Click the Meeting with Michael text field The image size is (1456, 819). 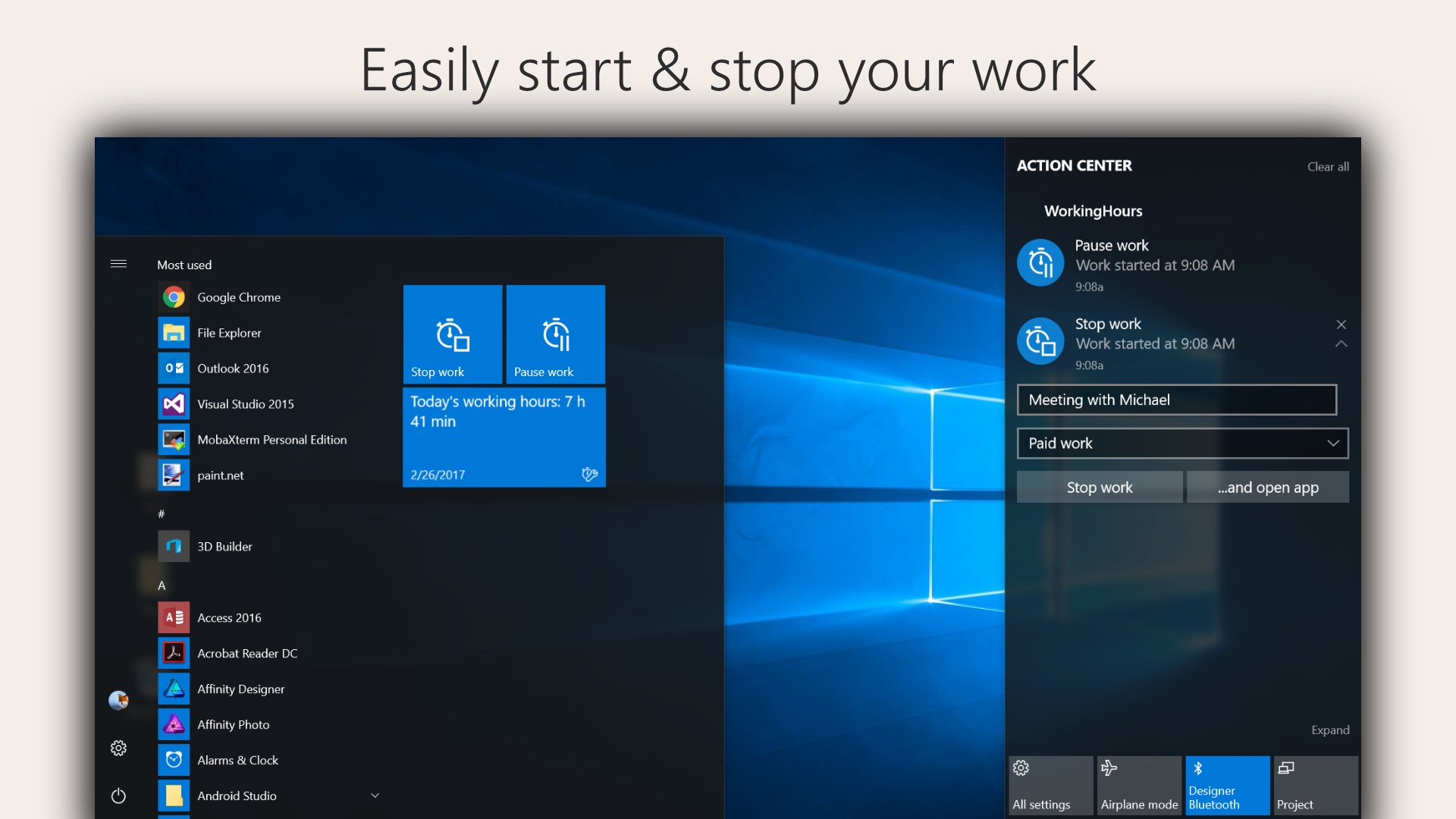click(1176, 400)
